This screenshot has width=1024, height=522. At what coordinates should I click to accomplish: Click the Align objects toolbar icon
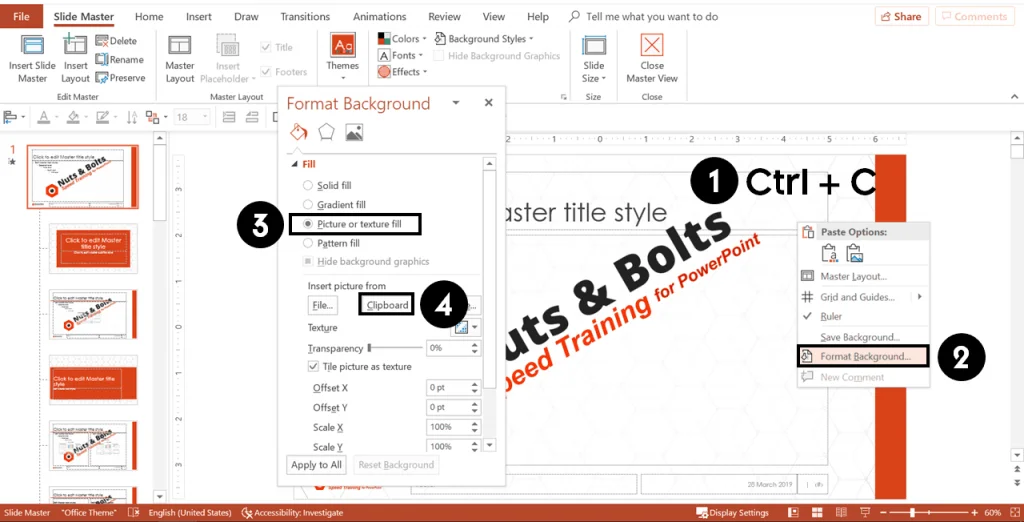10,118
